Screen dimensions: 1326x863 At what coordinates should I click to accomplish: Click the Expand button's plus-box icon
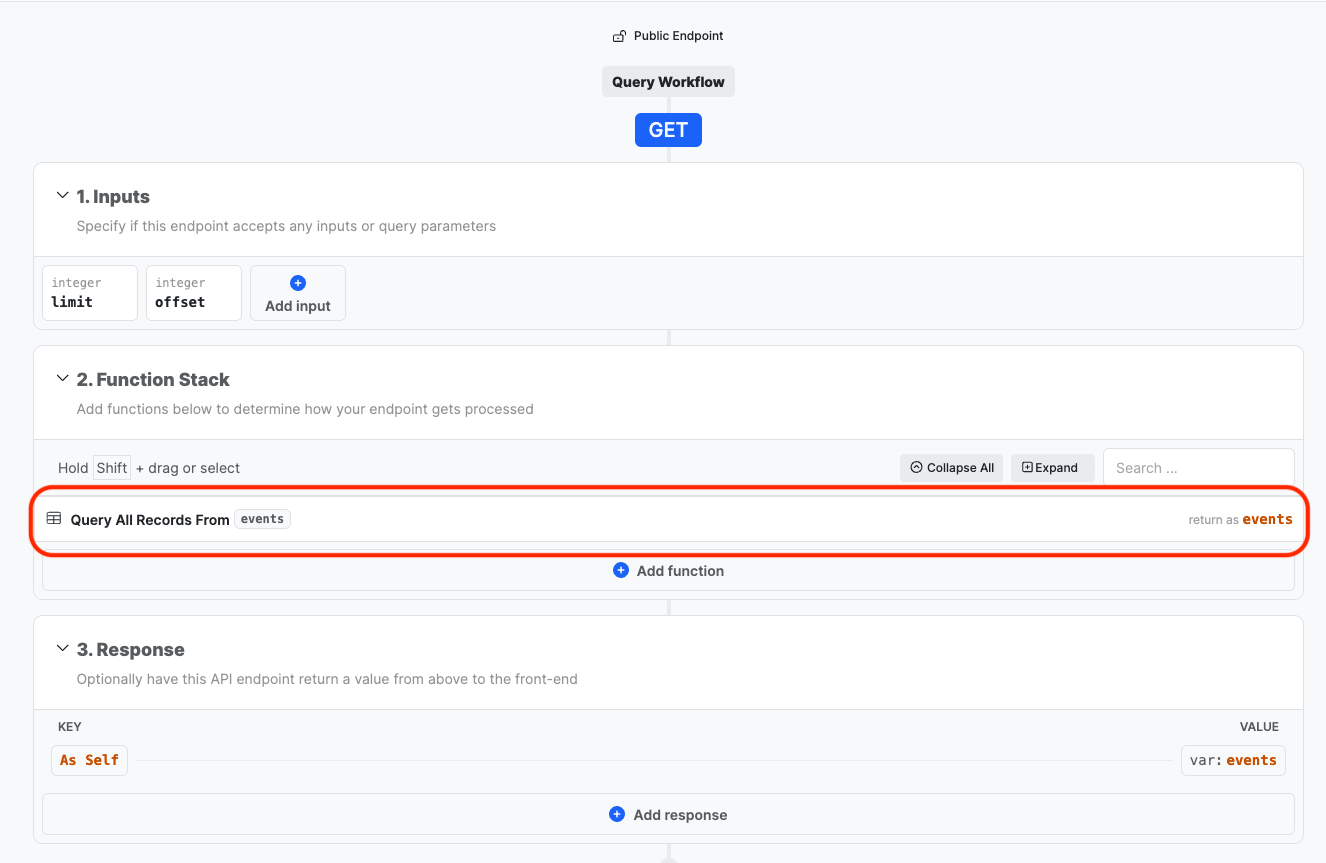click(1027, 467)
